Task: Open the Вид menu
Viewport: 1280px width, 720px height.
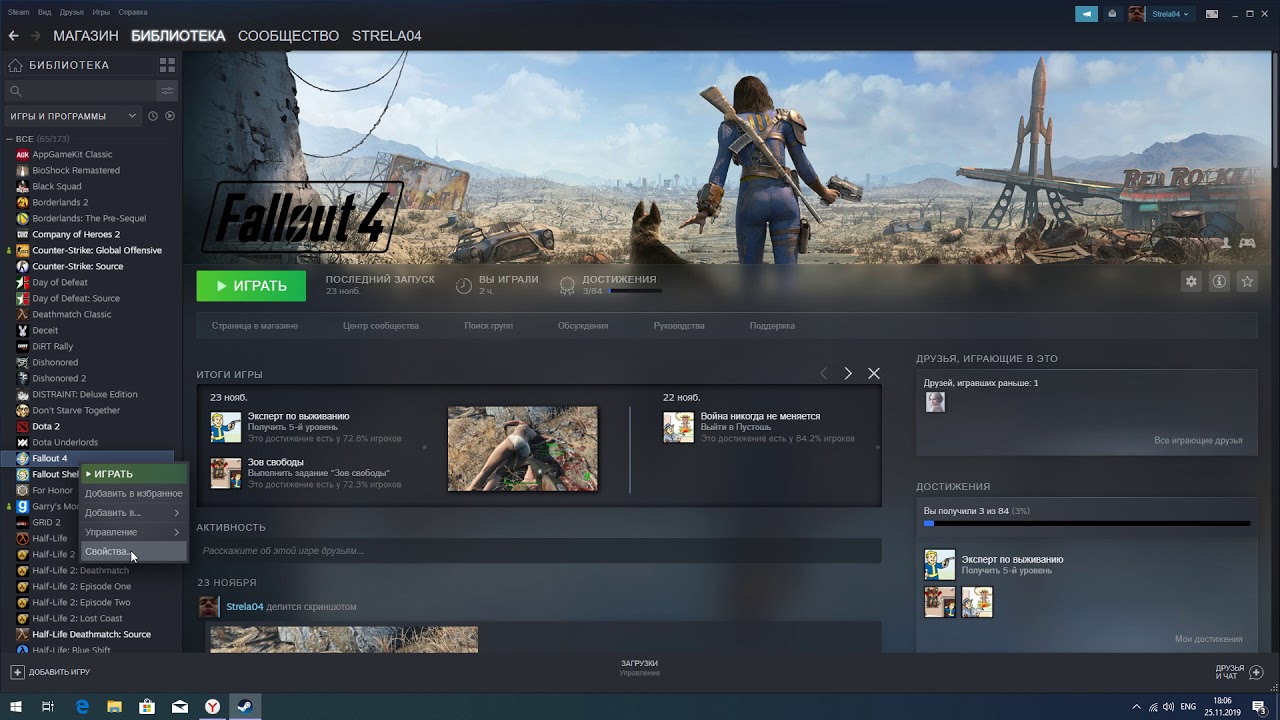Action: tap(45, 12)
